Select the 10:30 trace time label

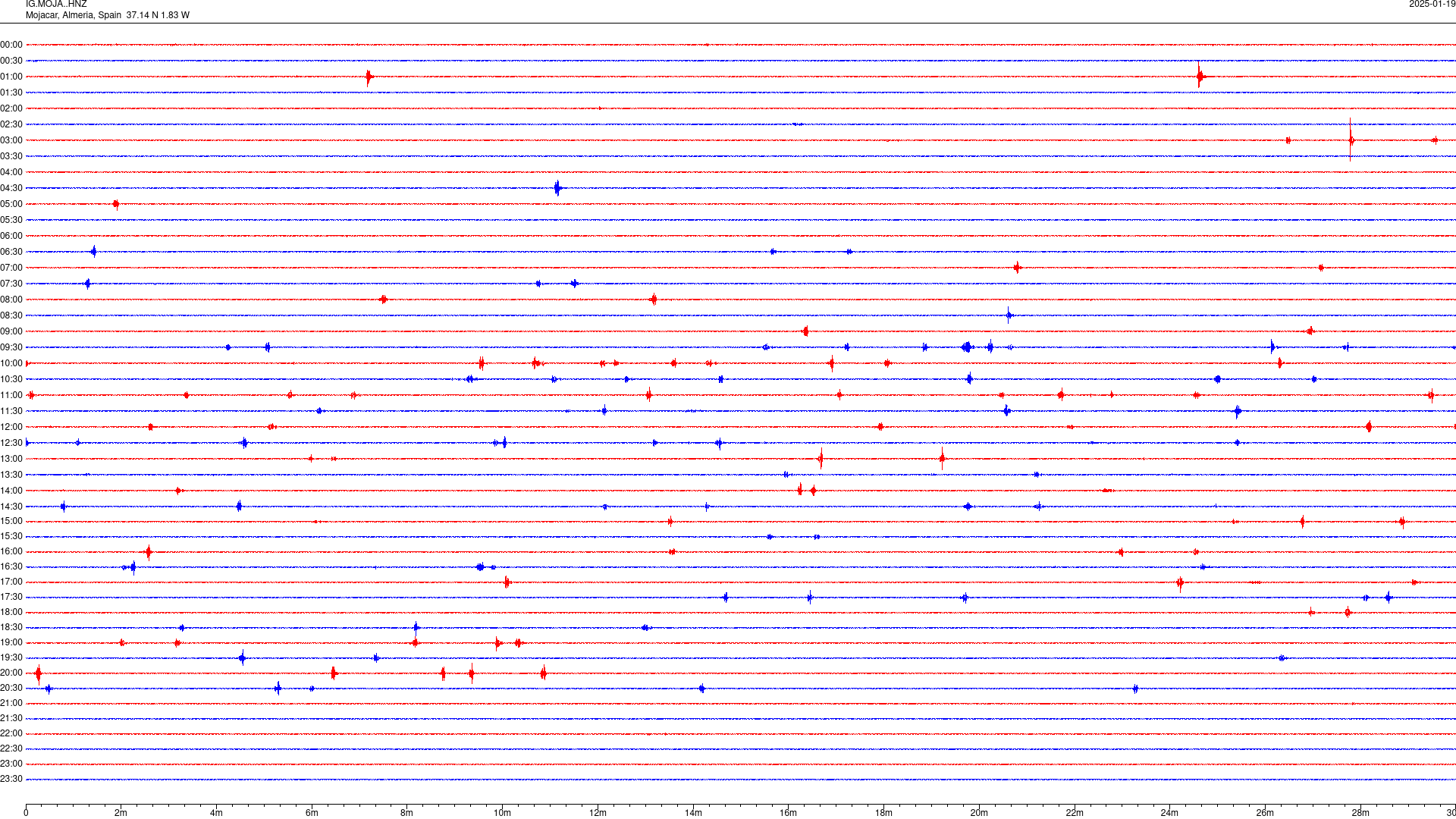11,379
